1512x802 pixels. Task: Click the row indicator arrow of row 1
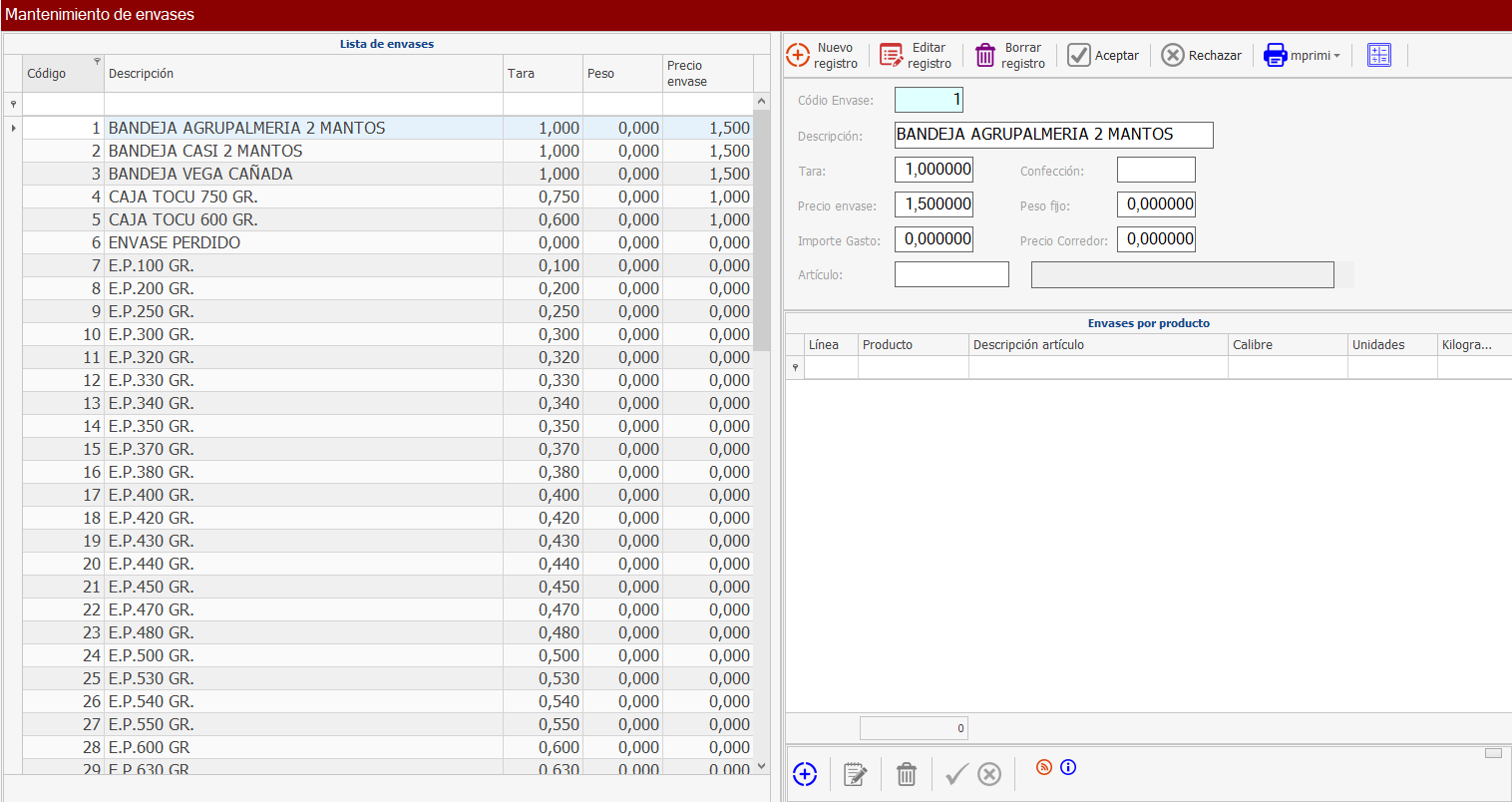[x=13, y=128]
